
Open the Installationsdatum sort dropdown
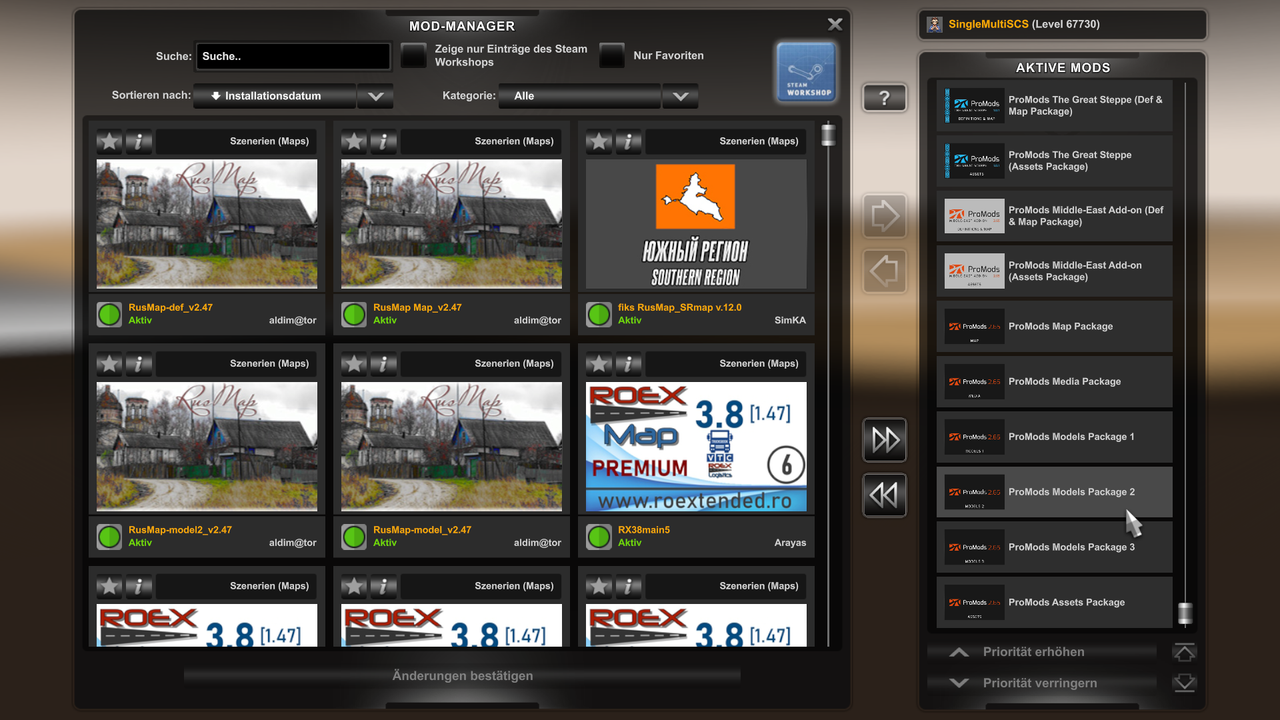(x=275, y=96)
